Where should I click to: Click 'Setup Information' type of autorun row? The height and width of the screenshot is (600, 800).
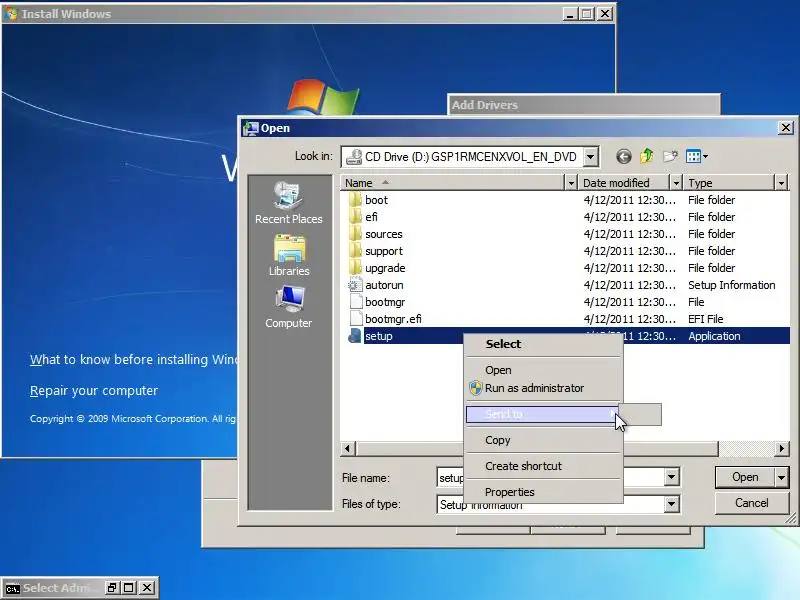tap(732, 285)
